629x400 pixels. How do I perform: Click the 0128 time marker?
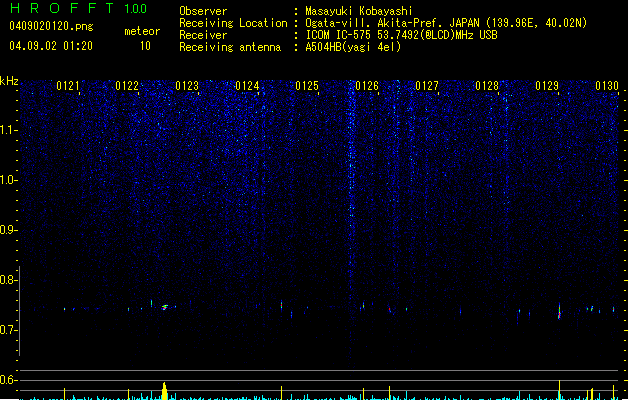pyautogui.click(x=487, y=86)
